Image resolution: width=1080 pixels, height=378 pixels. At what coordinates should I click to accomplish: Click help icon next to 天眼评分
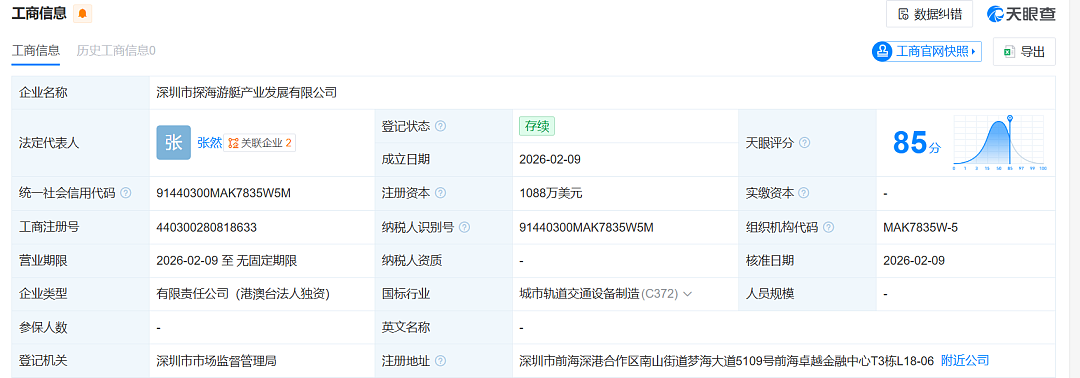click(x=804, y=143)
